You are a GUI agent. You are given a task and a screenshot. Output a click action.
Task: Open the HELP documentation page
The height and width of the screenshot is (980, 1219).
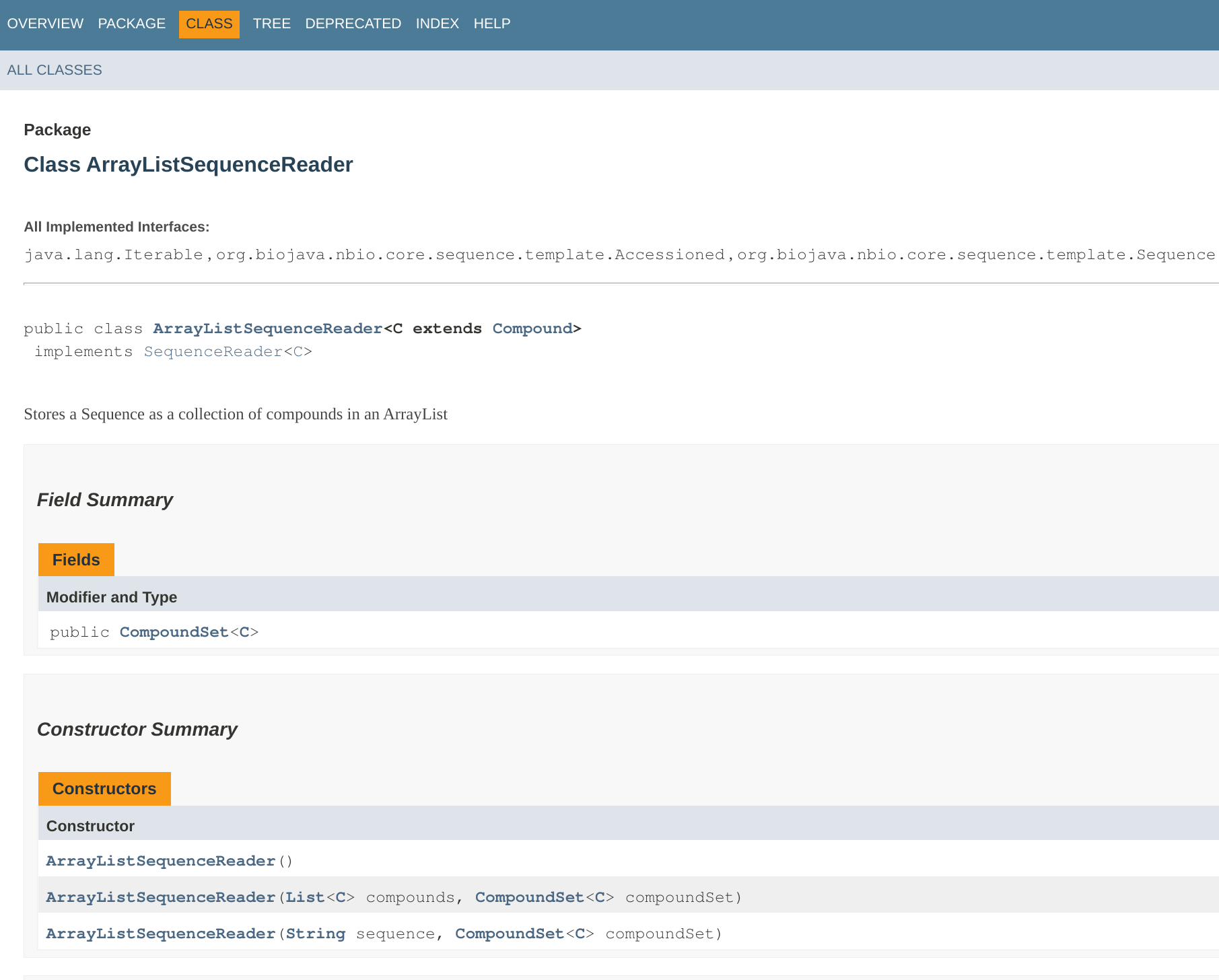coord(491,24)
